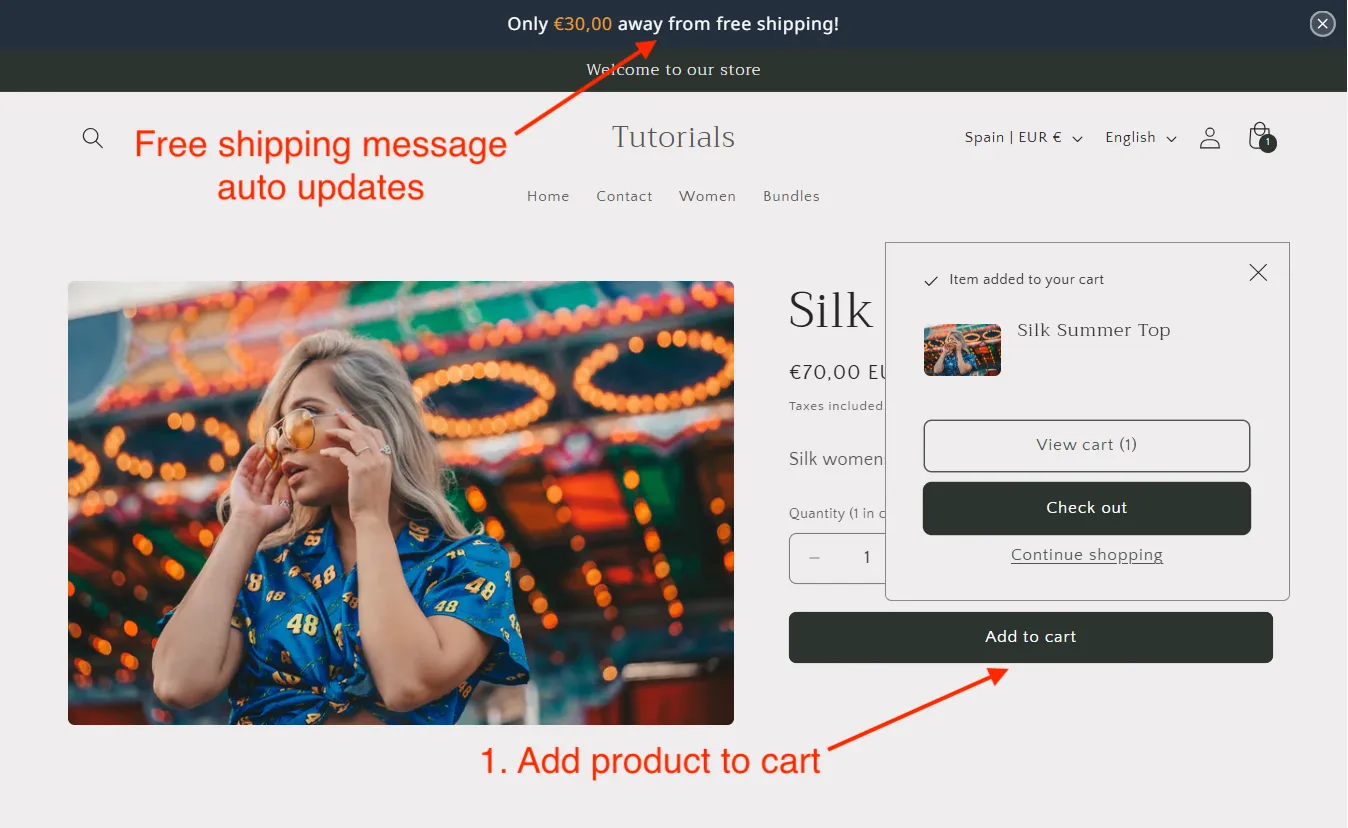Image resolution: width=1348 pixels, height=828 pixels.
Task: Open the Spain EUR currency selector
Action: pos(1013,137)
